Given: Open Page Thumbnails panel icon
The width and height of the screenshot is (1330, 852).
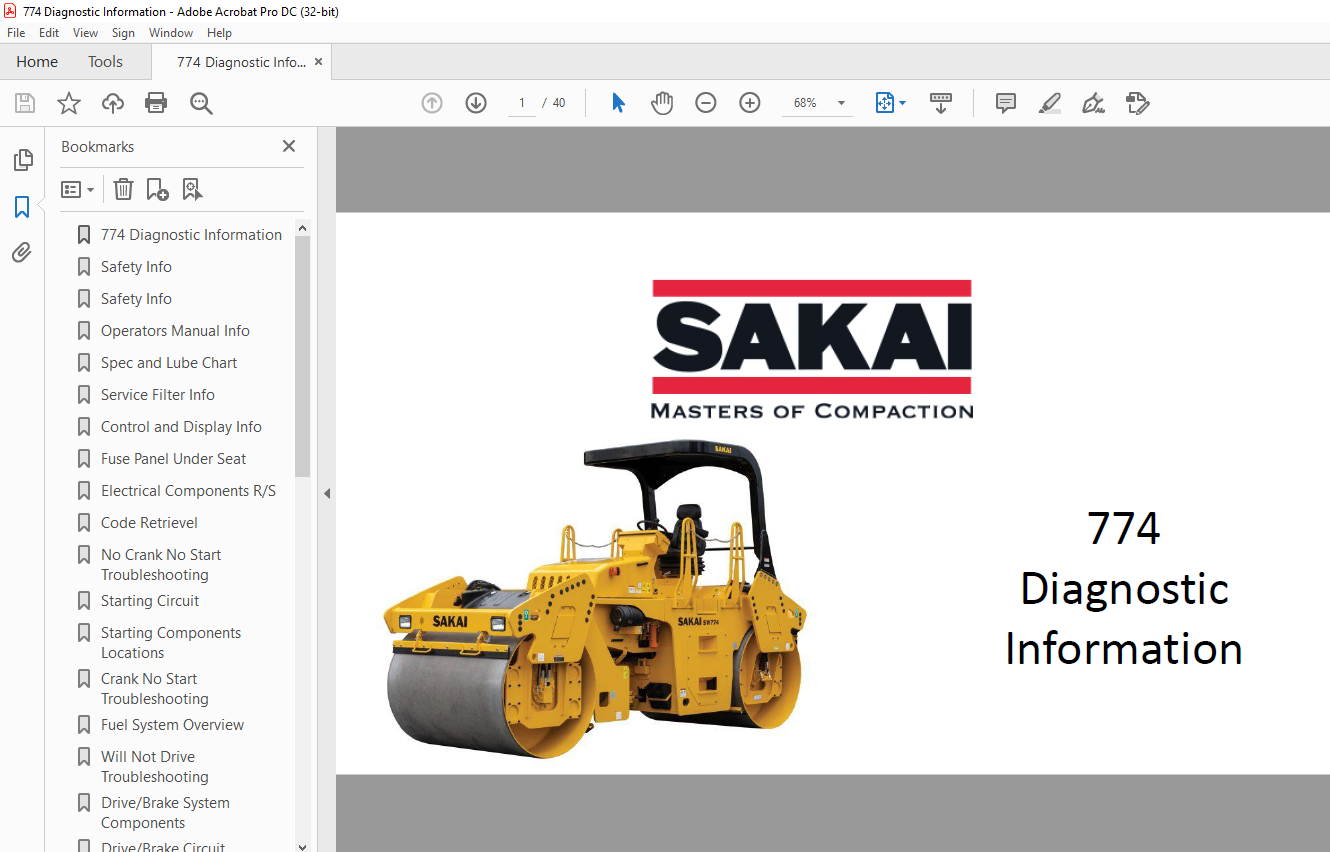Looking at the screenshot, I should [x=22, y=160].
